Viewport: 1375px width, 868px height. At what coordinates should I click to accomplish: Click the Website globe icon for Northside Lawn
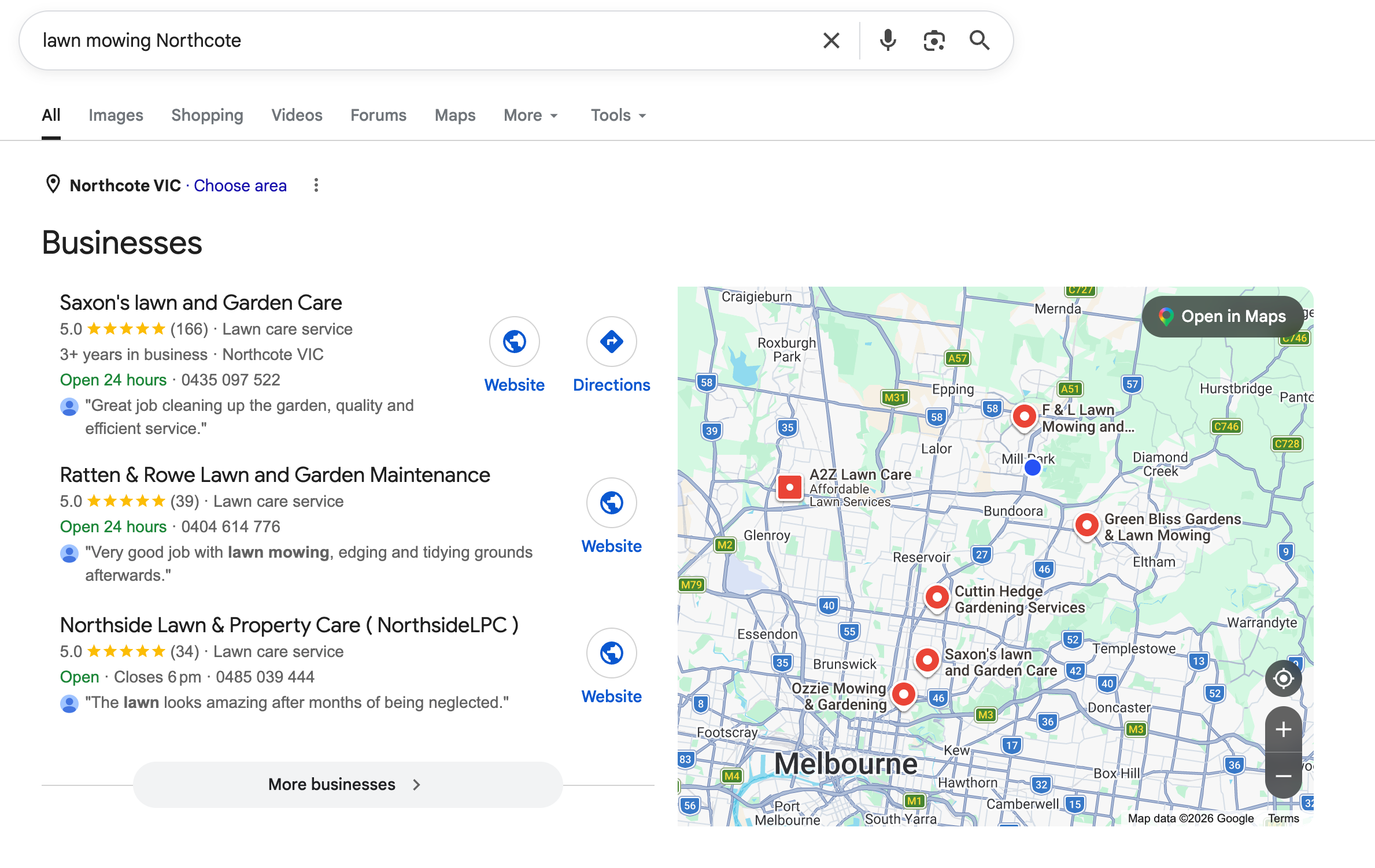point(611,653)
